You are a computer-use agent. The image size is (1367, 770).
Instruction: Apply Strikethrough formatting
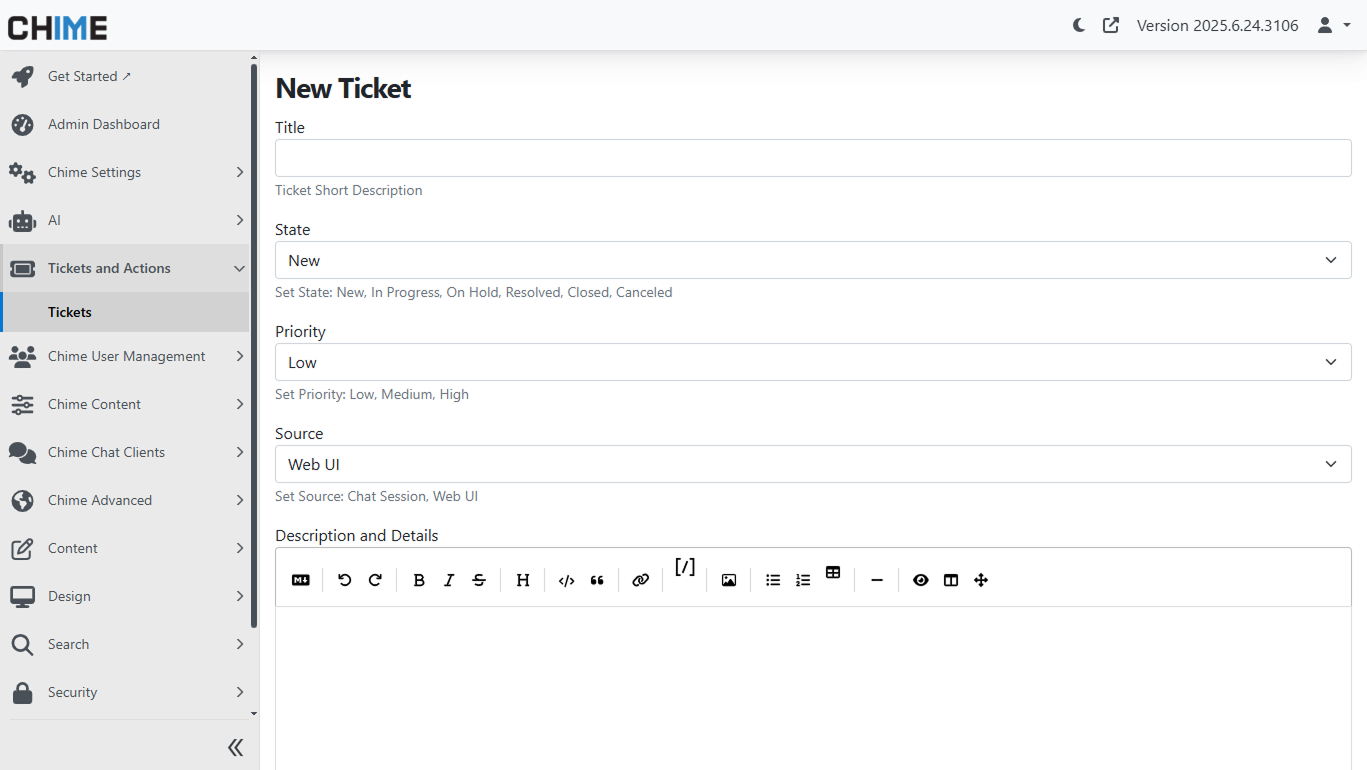(479, 580)
